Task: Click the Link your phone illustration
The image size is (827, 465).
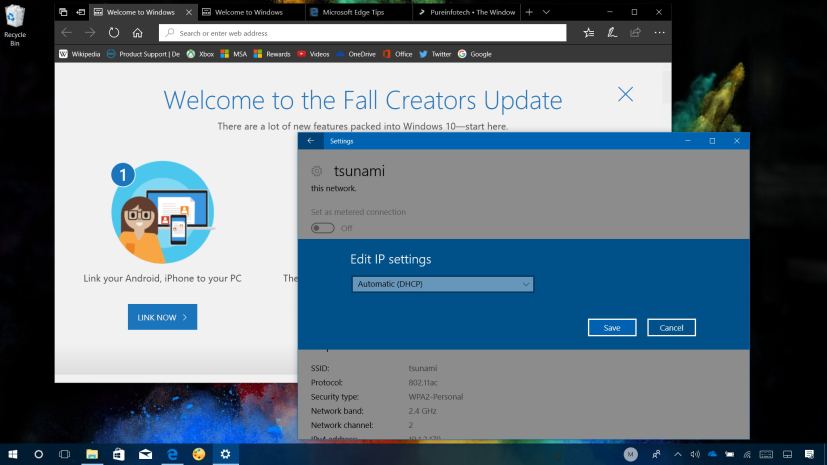Action: pos(162,212)
